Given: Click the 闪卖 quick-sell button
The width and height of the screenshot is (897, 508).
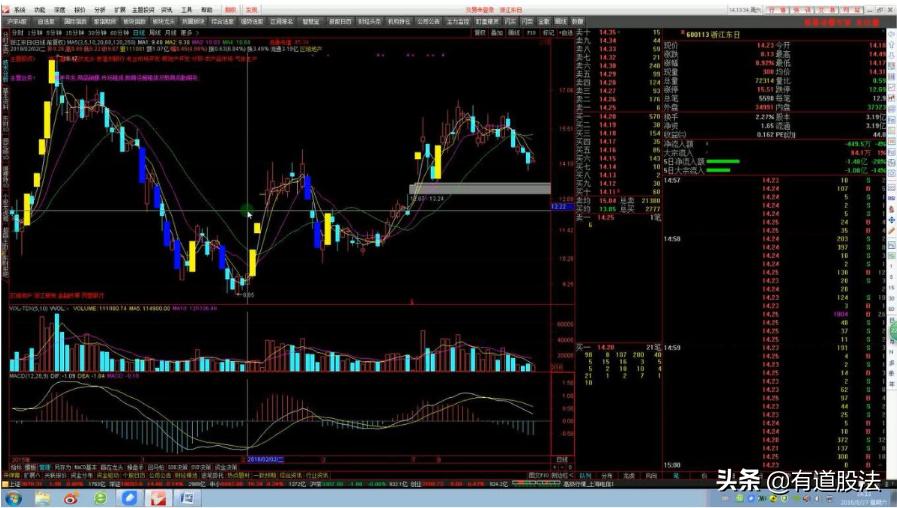Looking at the screenshot, I should point(527,21).
